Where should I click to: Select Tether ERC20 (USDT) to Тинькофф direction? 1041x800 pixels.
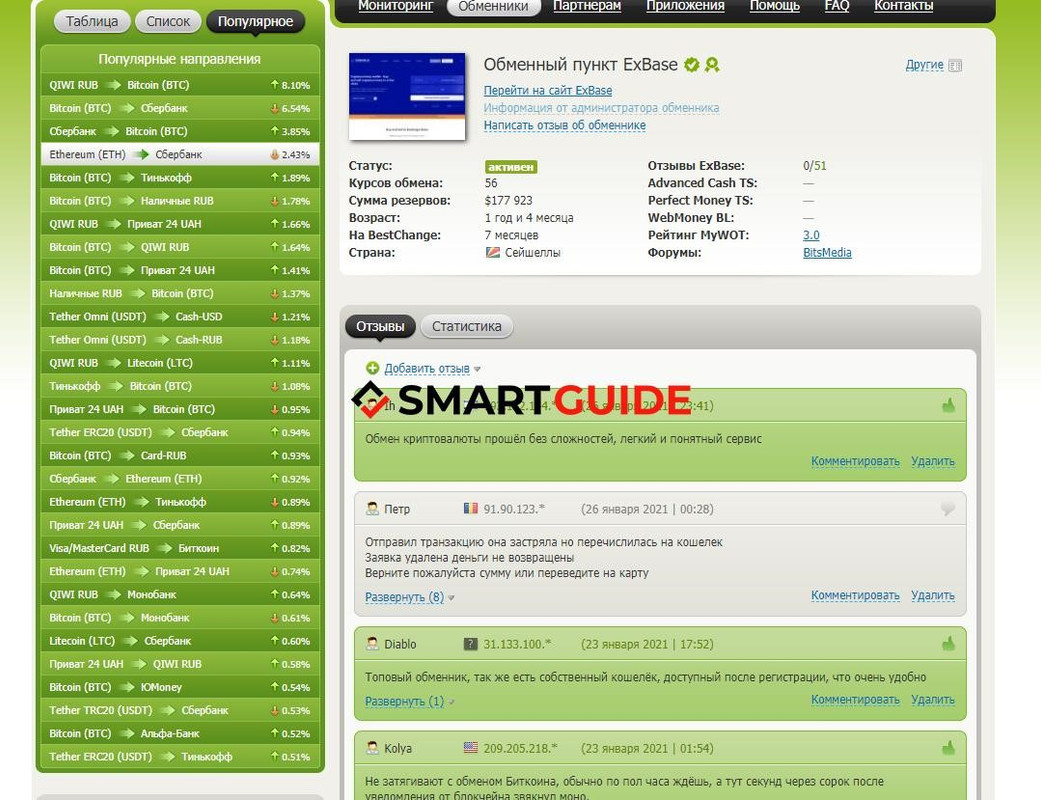[180, 757]
